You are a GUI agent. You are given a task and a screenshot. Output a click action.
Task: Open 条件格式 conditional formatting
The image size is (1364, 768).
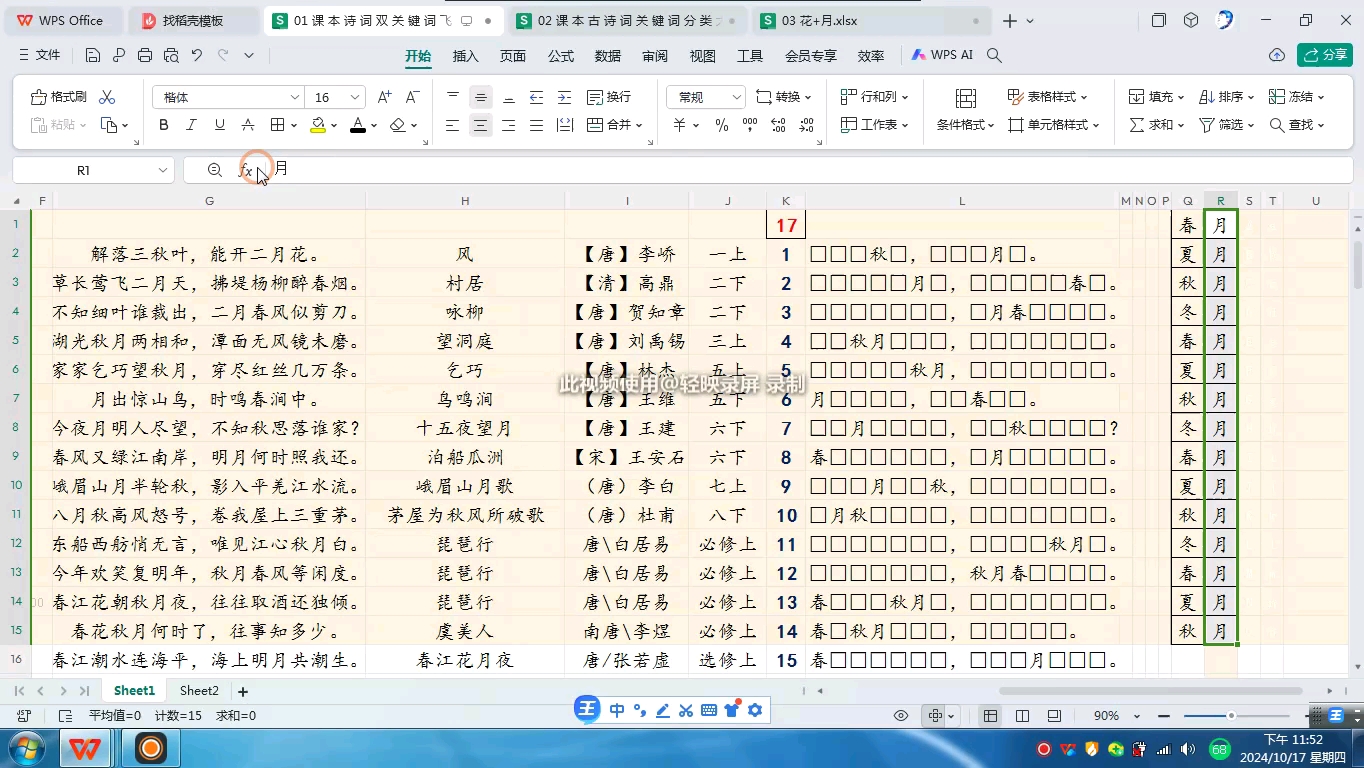pos(965,111)
